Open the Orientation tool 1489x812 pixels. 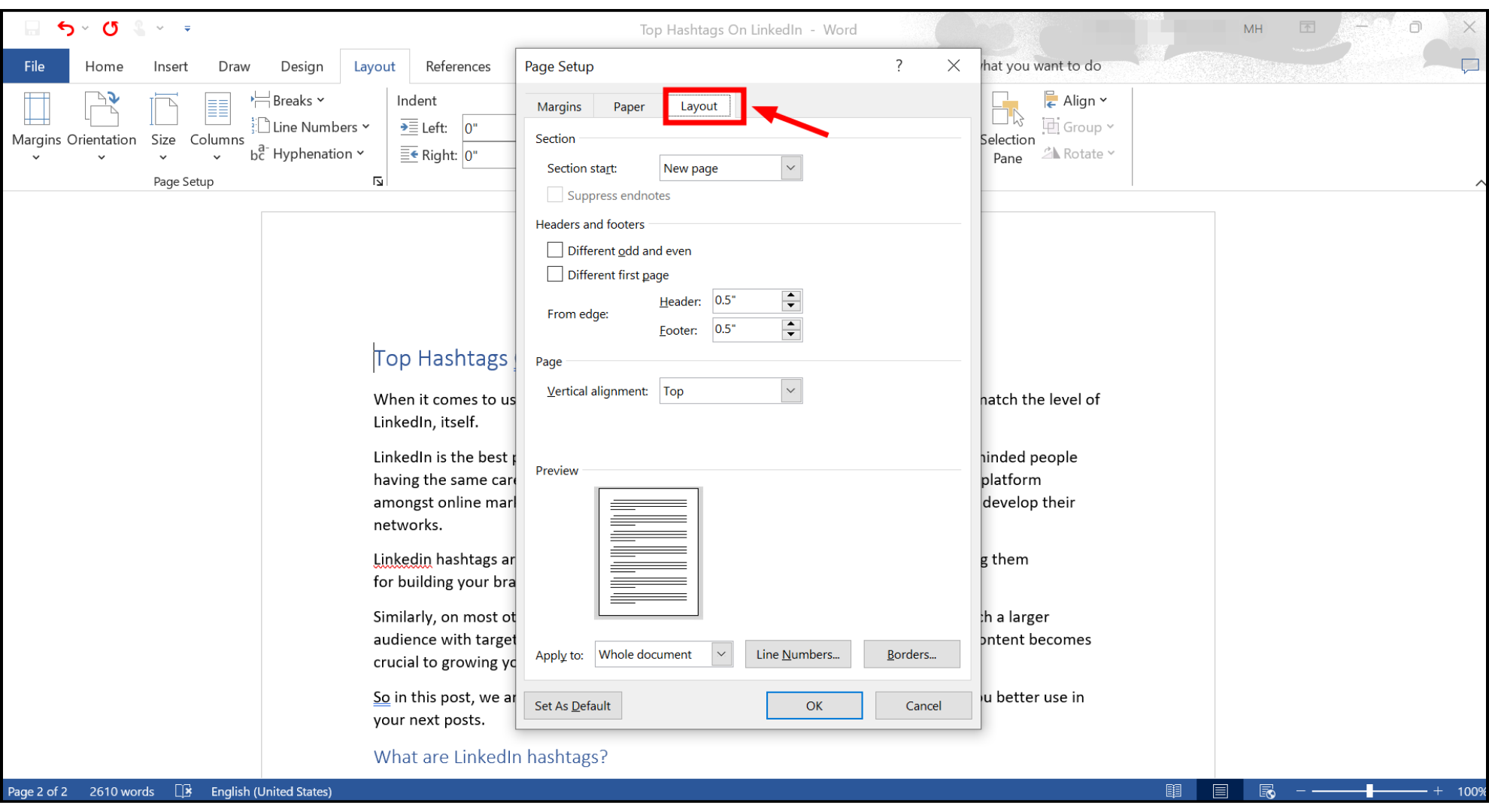pos(102,126)
